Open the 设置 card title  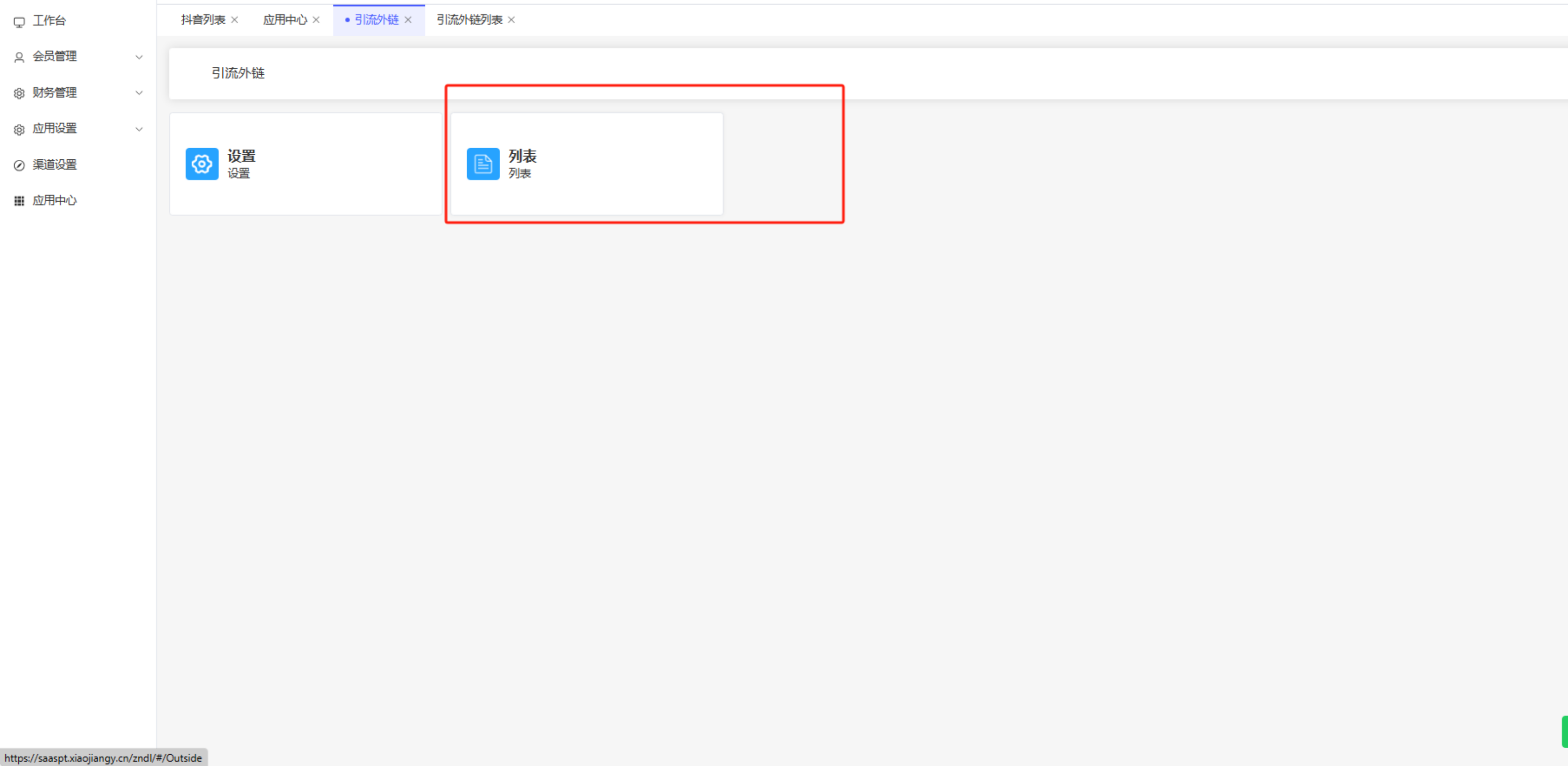coord(242,157)
